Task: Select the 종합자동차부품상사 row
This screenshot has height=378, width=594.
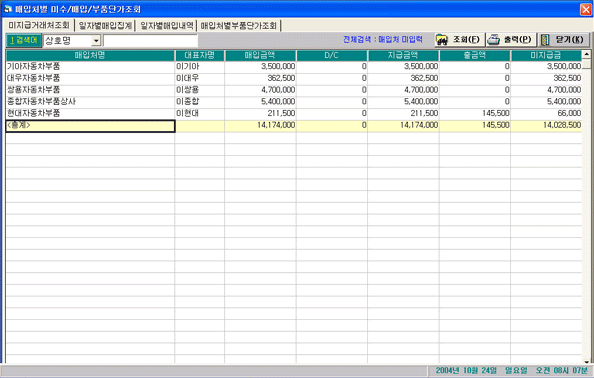Action: click(294, 102)
